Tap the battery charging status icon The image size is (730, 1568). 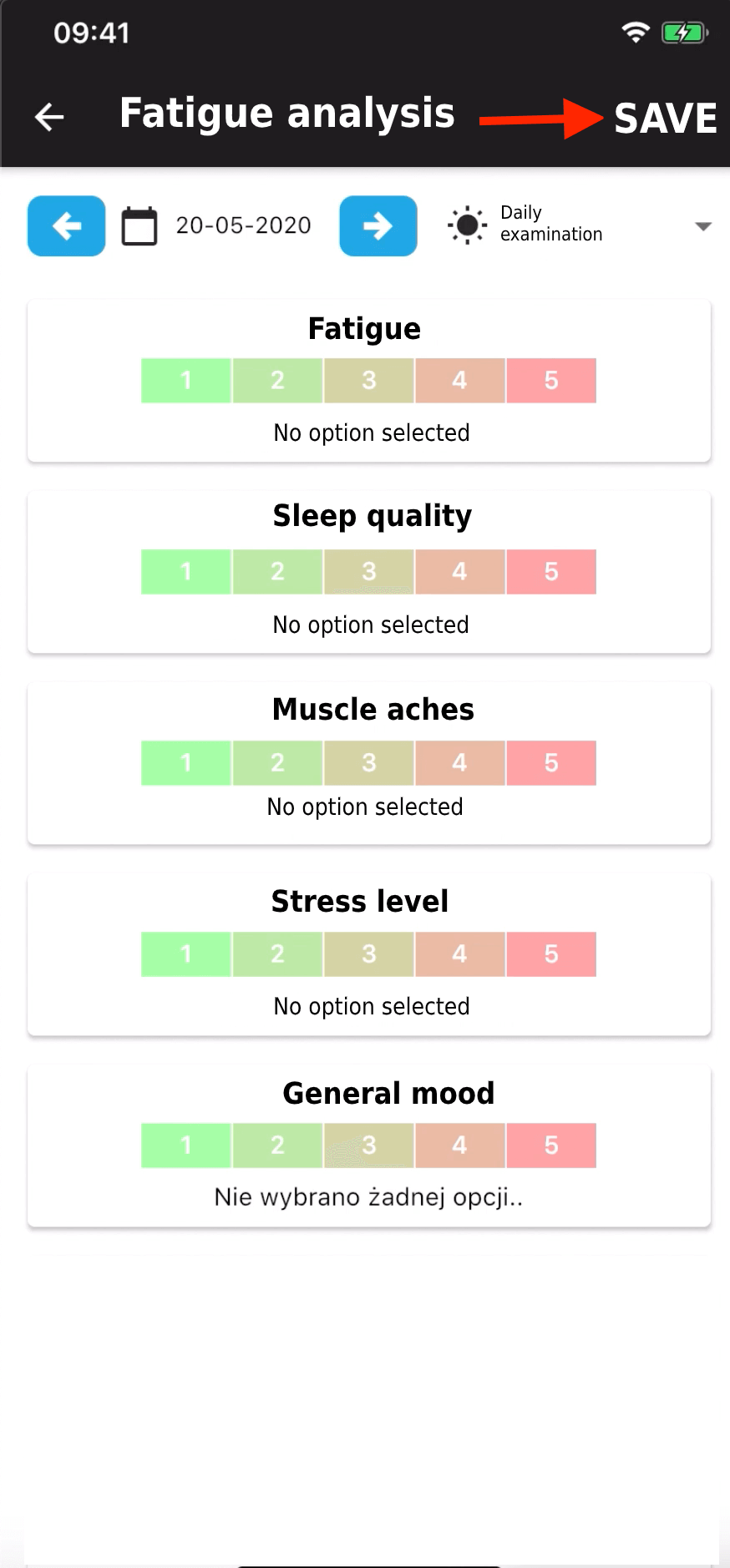684,33
